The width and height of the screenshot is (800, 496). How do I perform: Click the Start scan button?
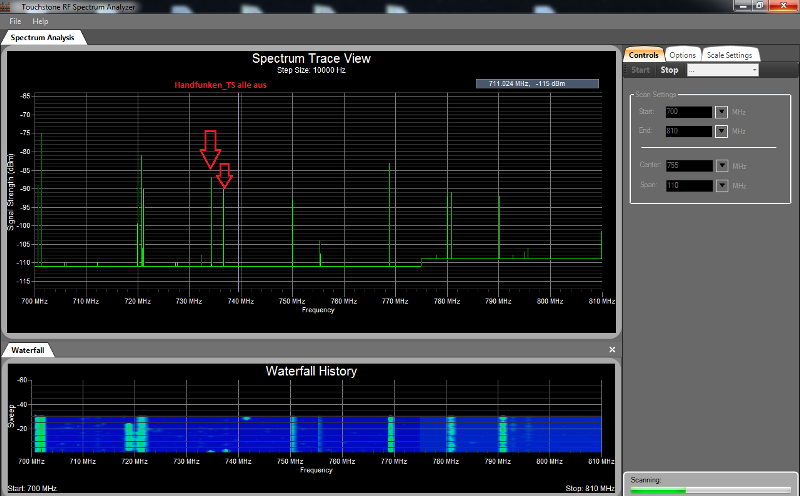[640, 70]
